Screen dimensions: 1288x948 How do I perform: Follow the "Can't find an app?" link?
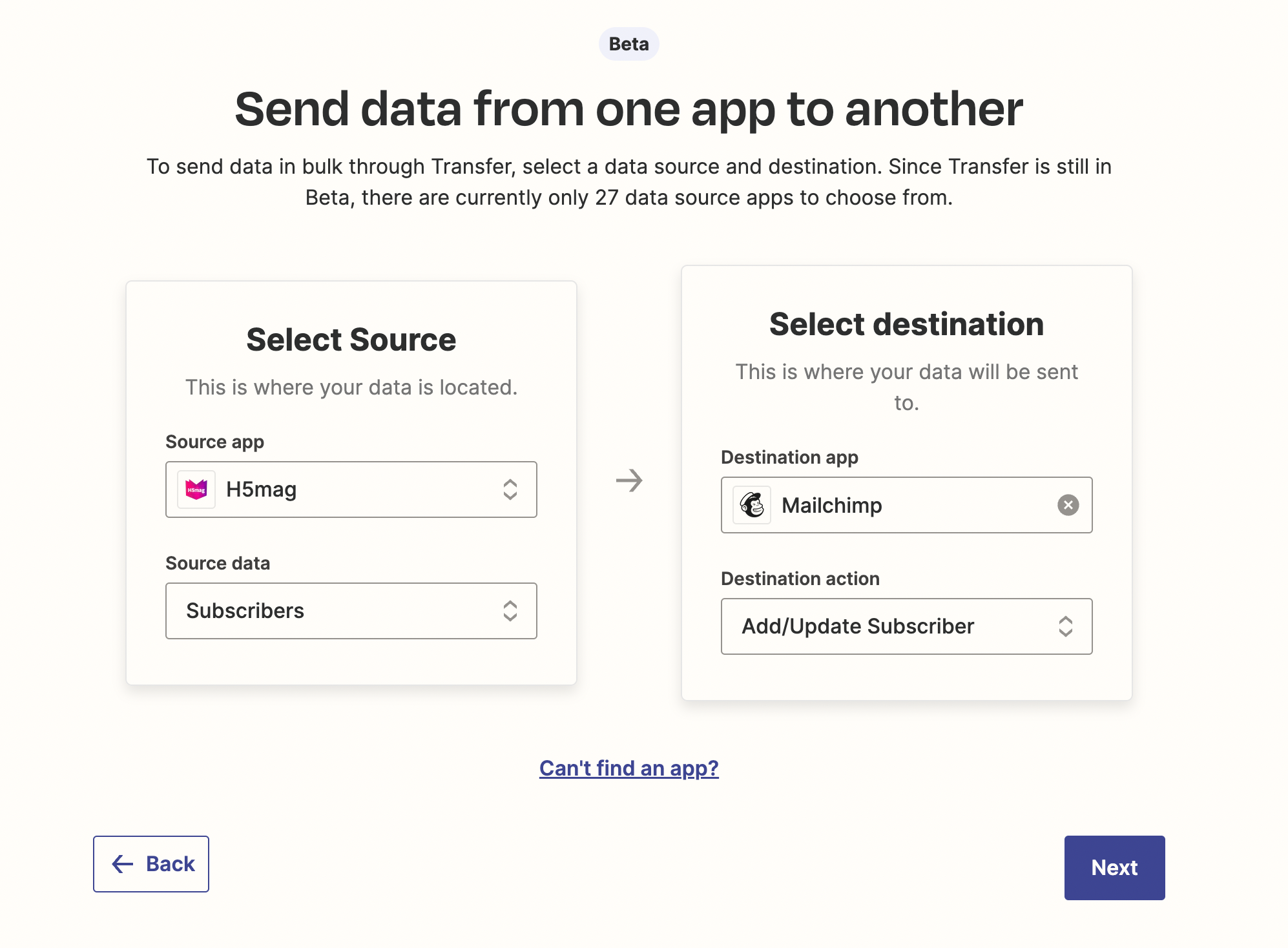point(628,768)
